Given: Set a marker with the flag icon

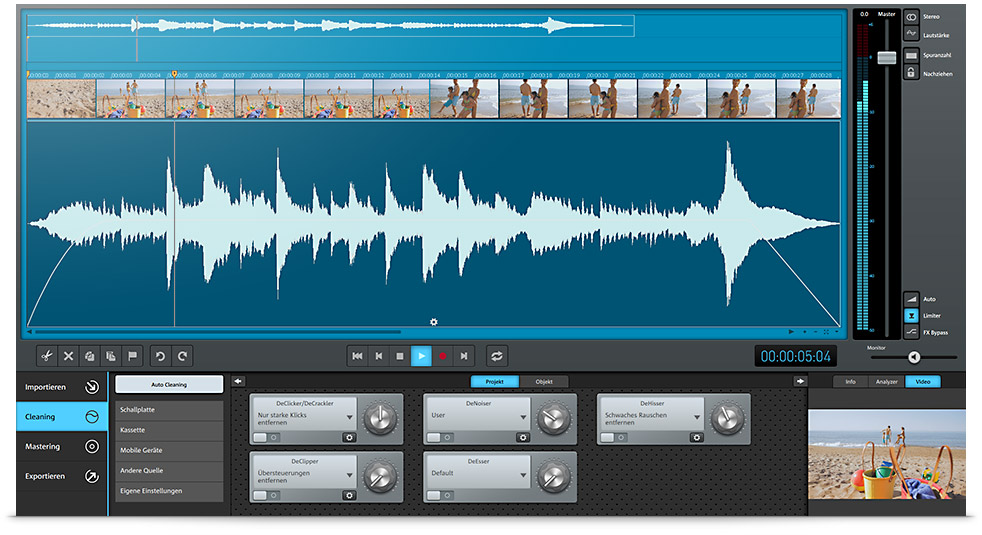Looking at the screenshot, I should coord(132,356).
